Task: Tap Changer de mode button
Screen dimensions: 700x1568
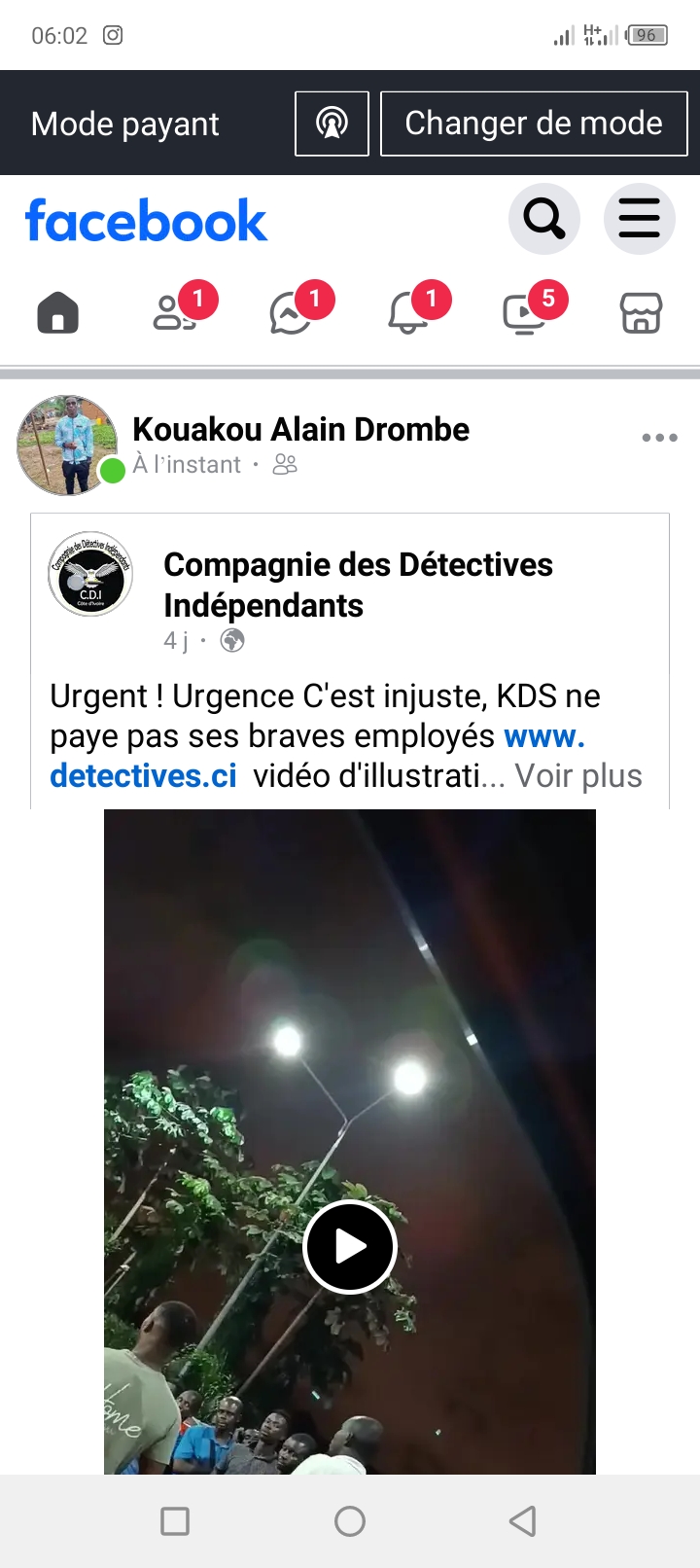Action: [534, 124]
